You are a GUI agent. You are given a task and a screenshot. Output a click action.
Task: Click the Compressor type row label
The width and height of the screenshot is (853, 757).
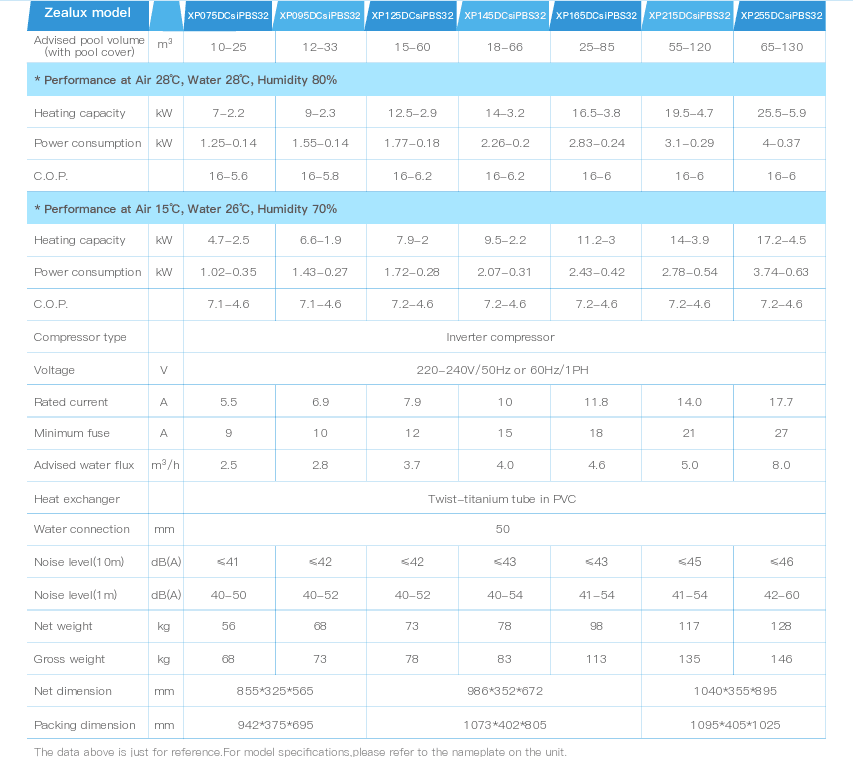point(81,337)
